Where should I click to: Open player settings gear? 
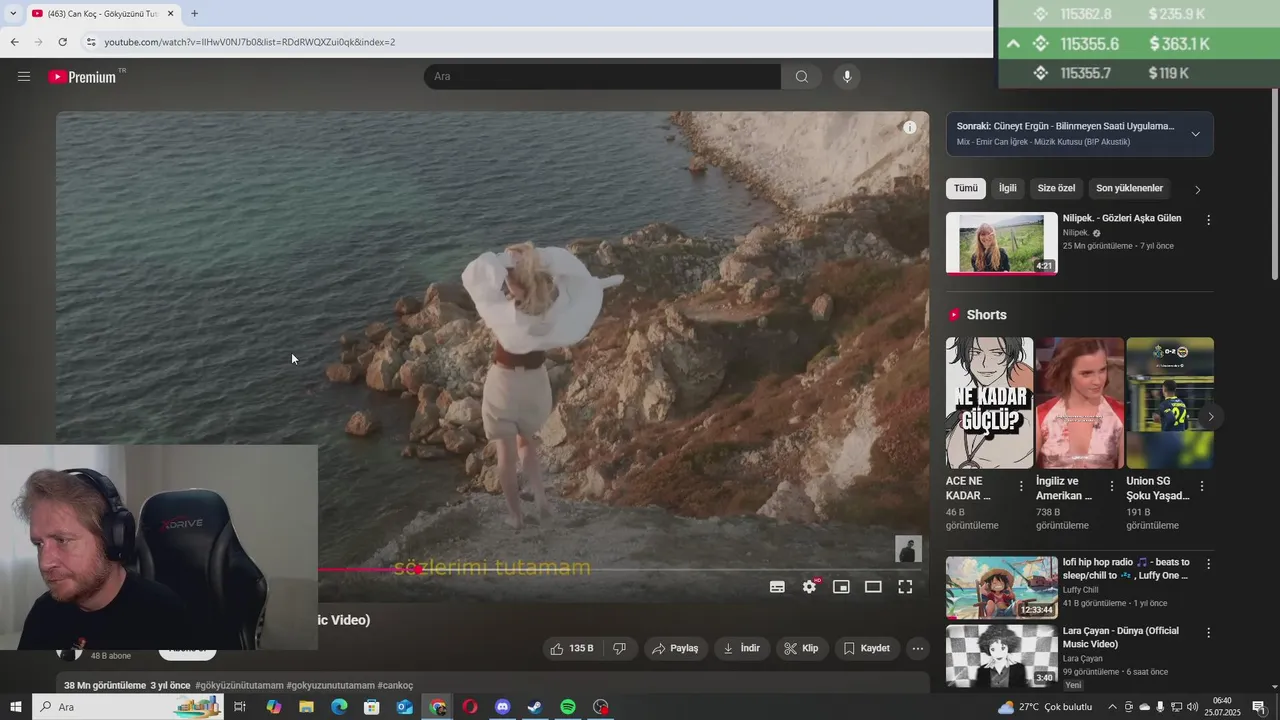[x=809, y=587]
